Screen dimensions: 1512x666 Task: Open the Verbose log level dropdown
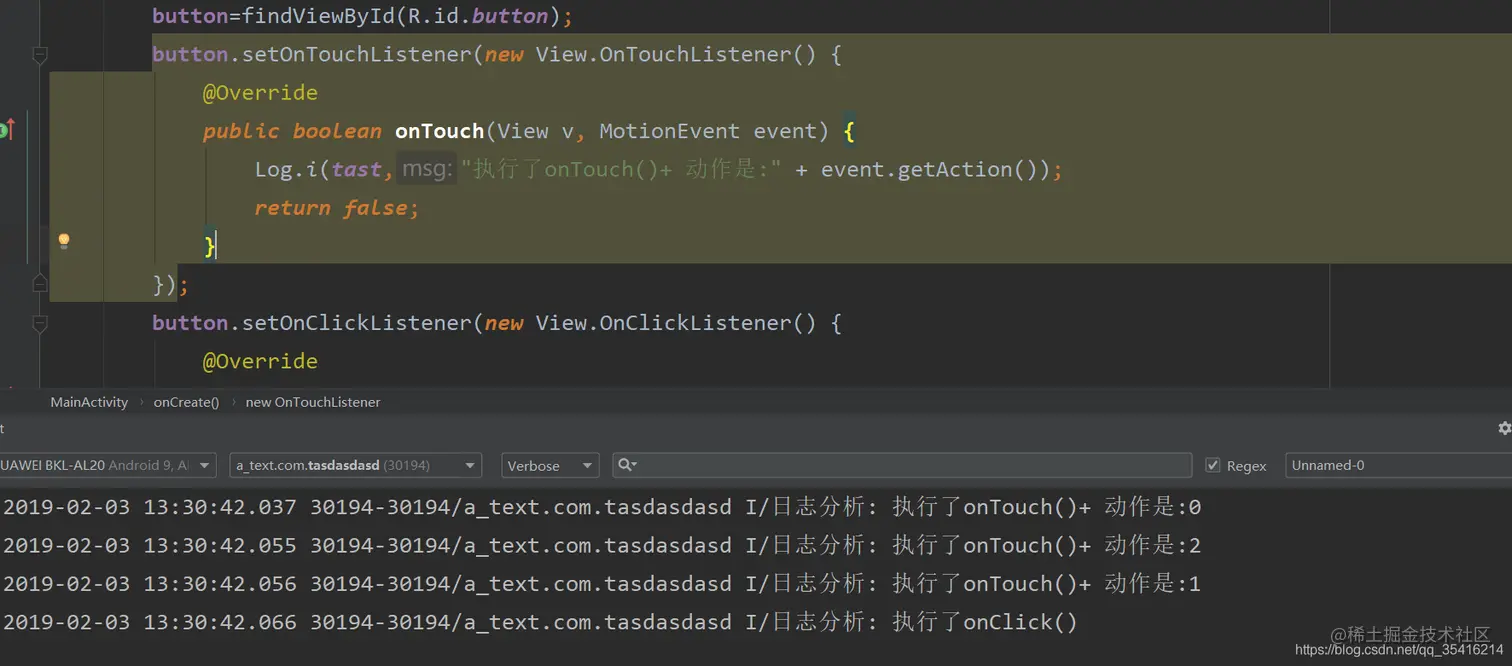(x=550, y=465)
